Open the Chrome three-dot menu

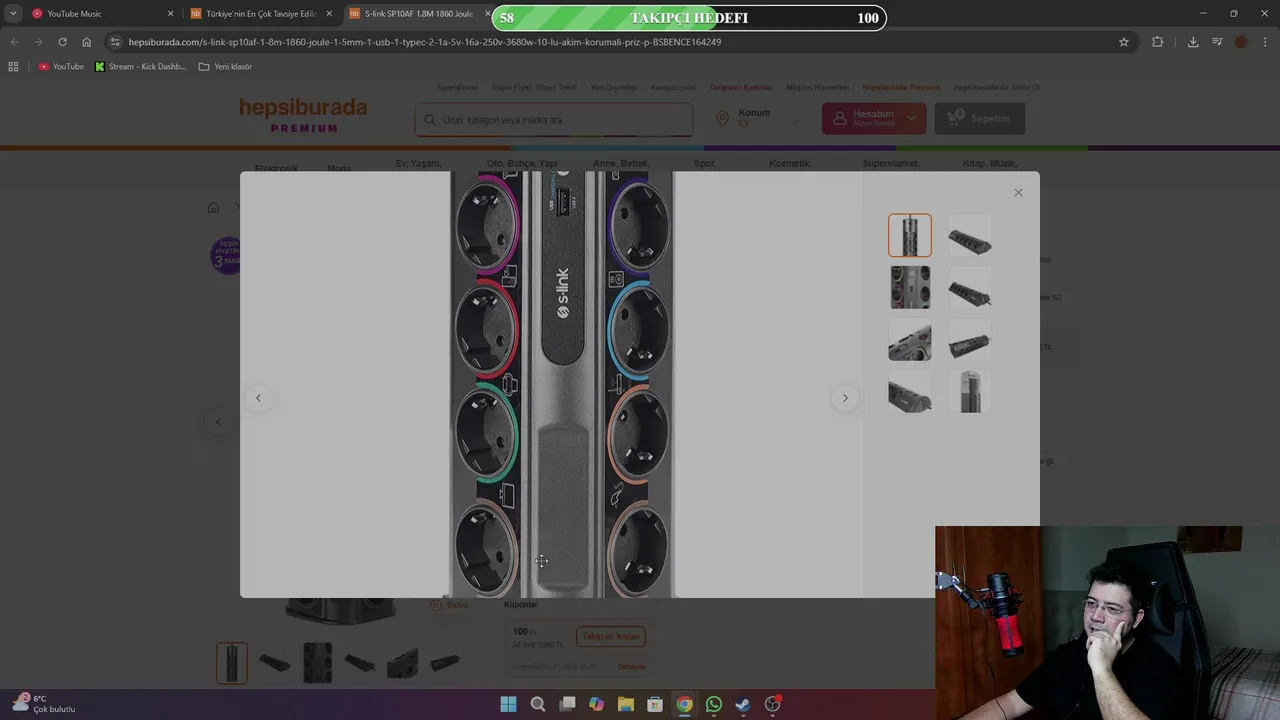click(x=1266, y=42)
